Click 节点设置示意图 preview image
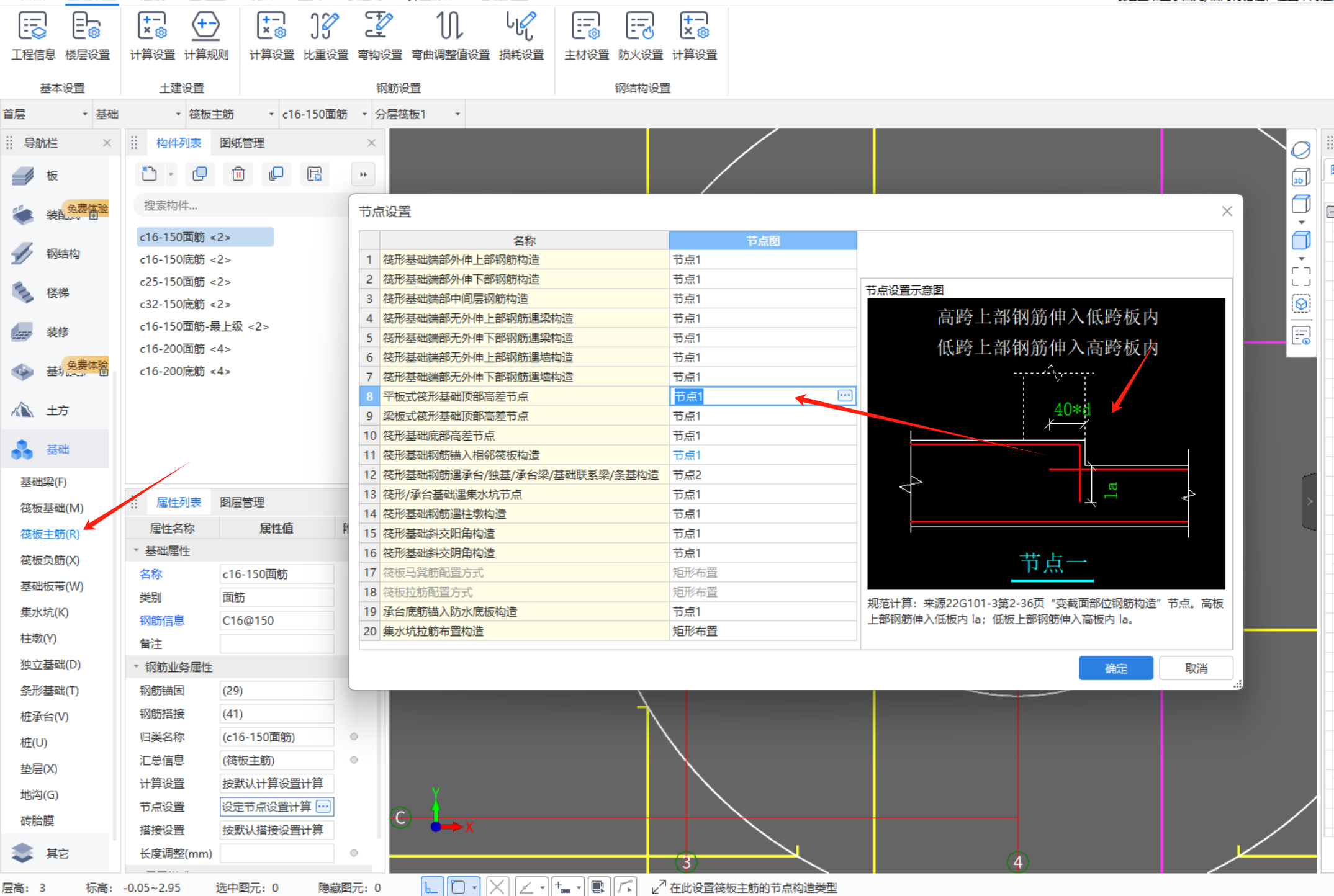This screenshot has width=1334, height=896. coord(1045,443)
